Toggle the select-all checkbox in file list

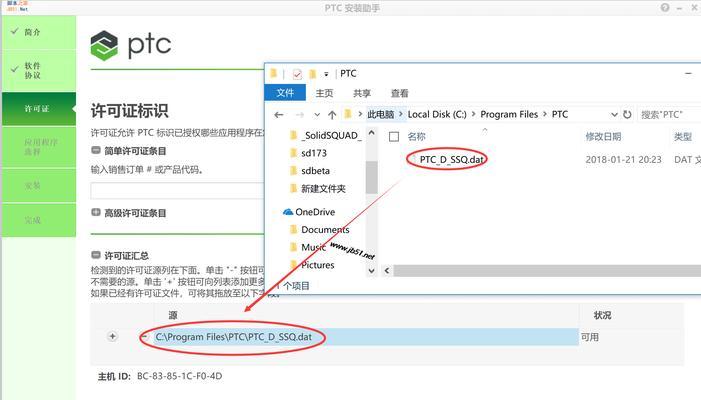point(394,137)
